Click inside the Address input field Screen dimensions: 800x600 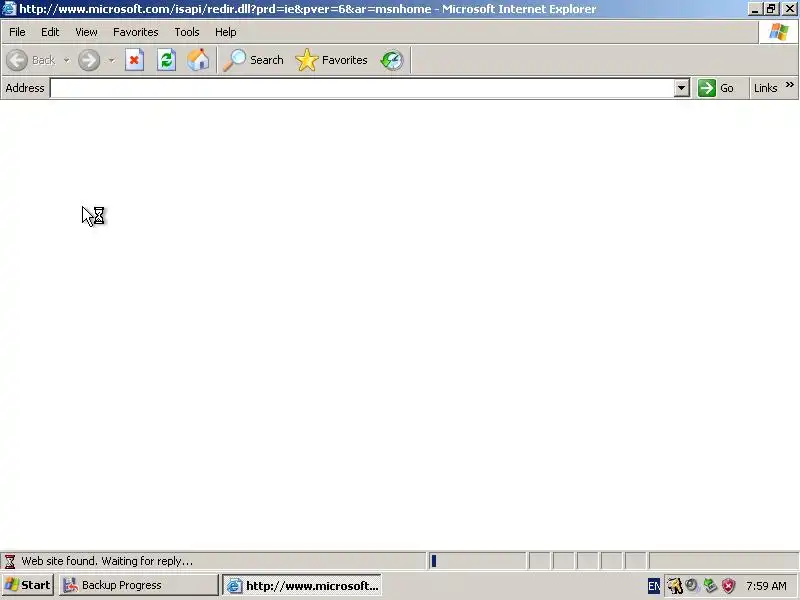(x=361, y=88)
